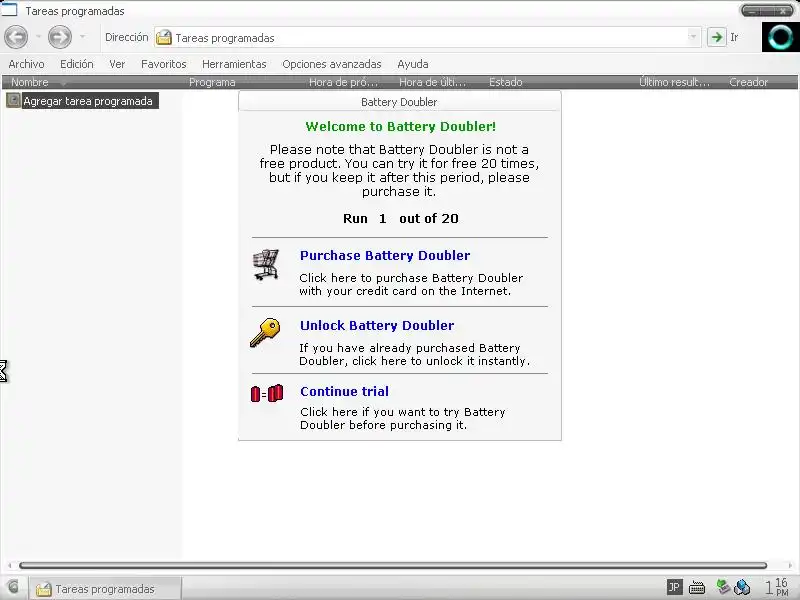The image size is (800, 600).
Task: Open the Edición menu
Action: (x=77, y=64)
